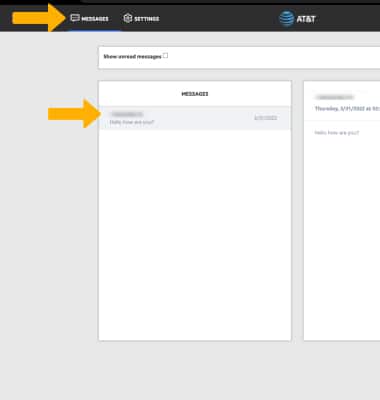Enable the Show unread messages checkbox
This screenshot has width=380, height=400.
165,56
